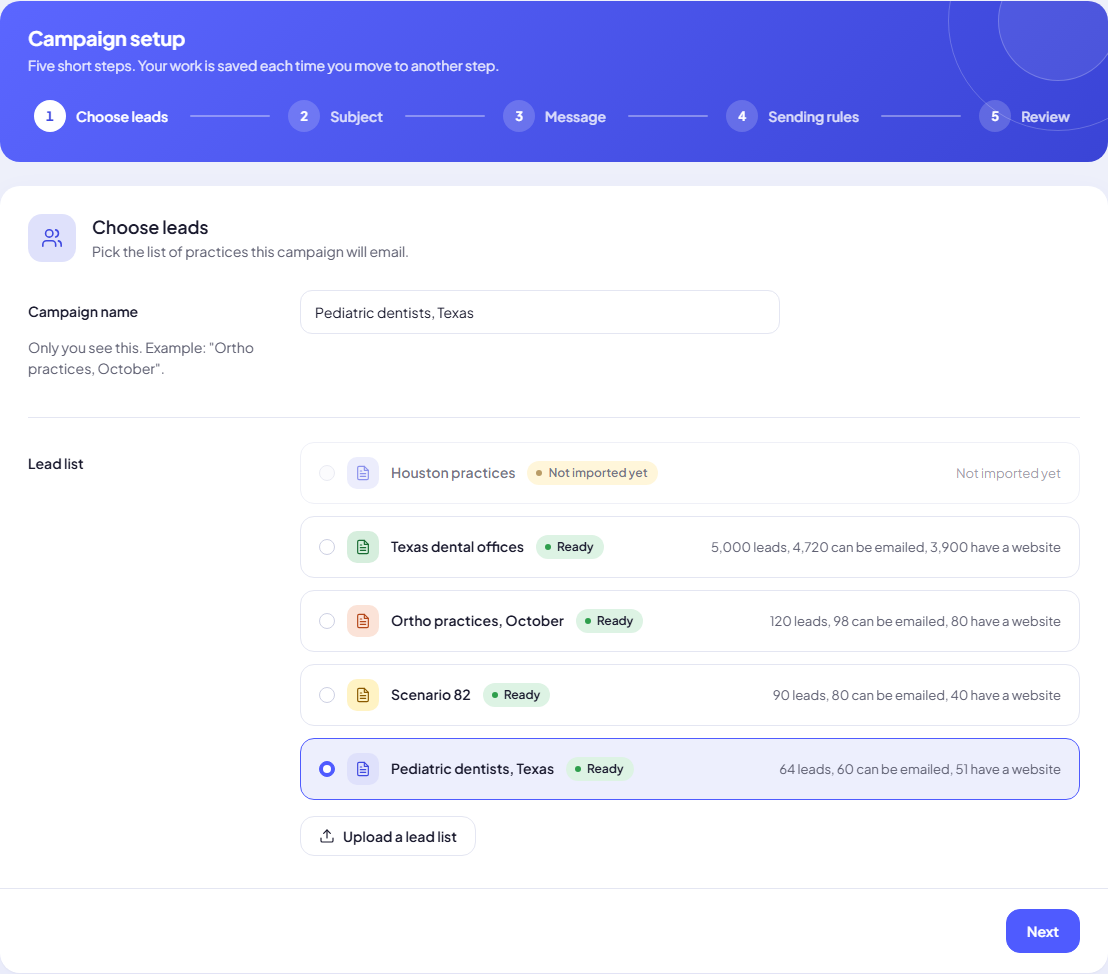Click the Campaign setup heading
The image size is (1108, 974).
(107, 39)
